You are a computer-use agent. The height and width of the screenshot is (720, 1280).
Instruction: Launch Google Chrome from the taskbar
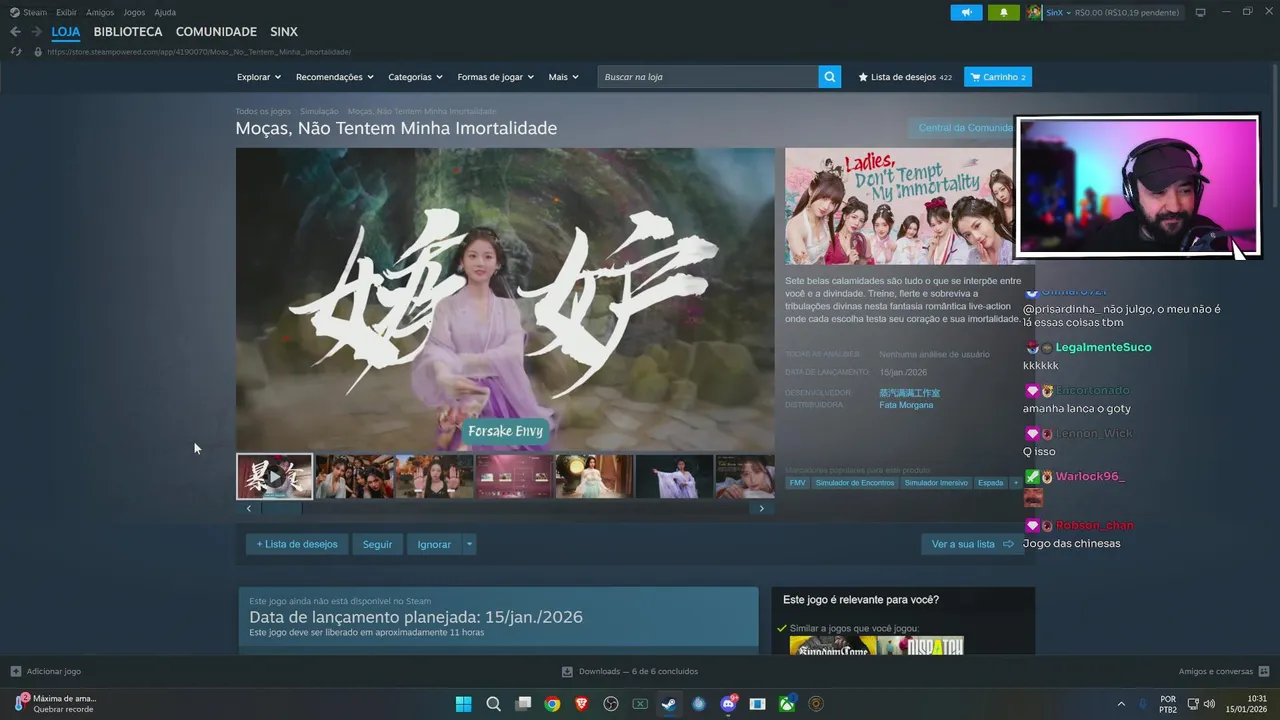(x=552, y=704)
